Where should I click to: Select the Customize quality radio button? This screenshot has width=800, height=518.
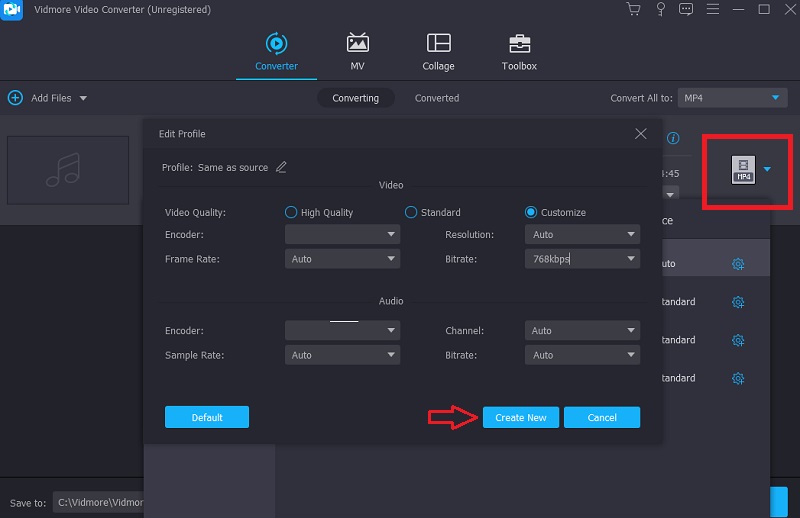[x=531, y=212]
